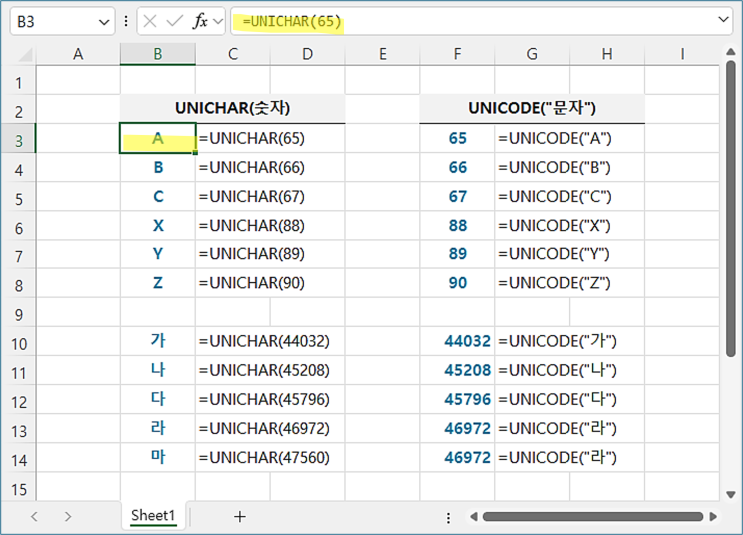Viewport: 743px width, 535px height.
Task: Select cell containing =UNICODE("A")
Action: [x=570, y=138]
